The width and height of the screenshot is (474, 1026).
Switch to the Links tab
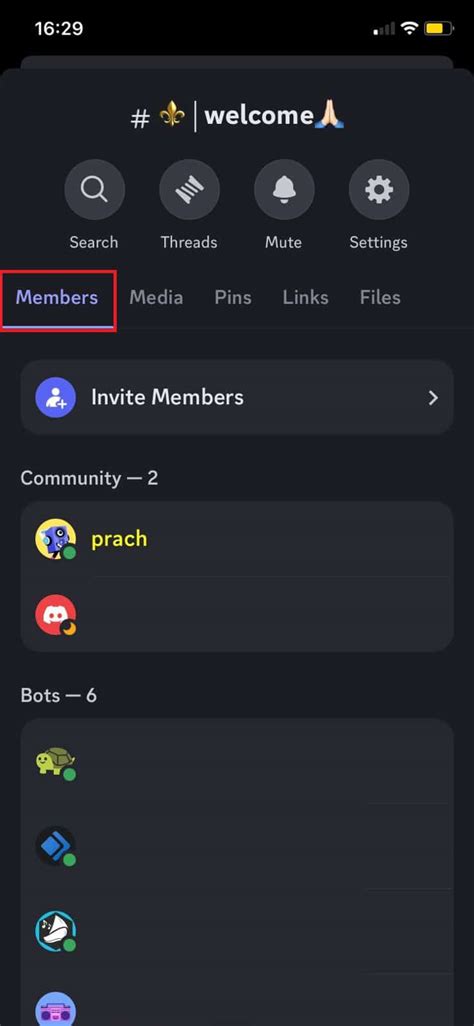click(x=306, y=298)
